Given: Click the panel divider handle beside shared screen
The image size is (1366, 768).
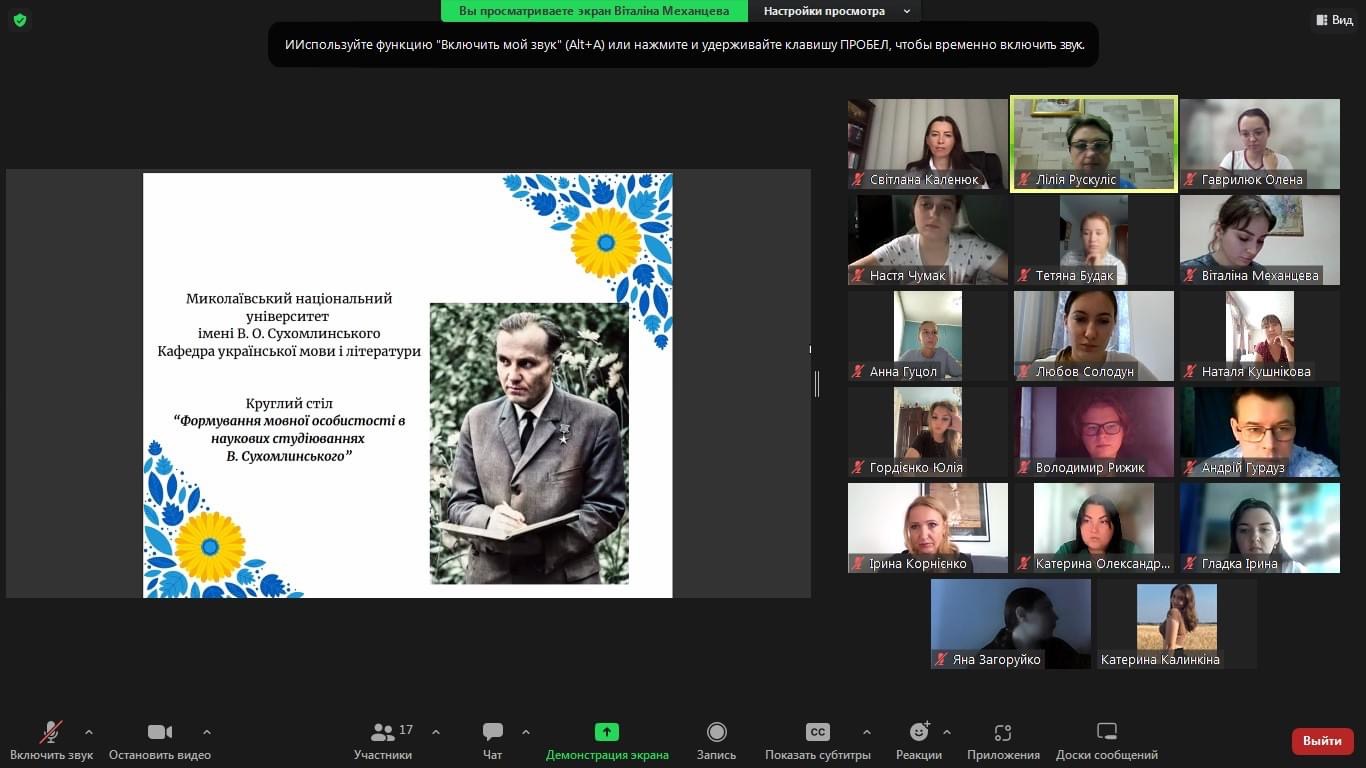Looking at the screenshot, I should pos(817,384).
